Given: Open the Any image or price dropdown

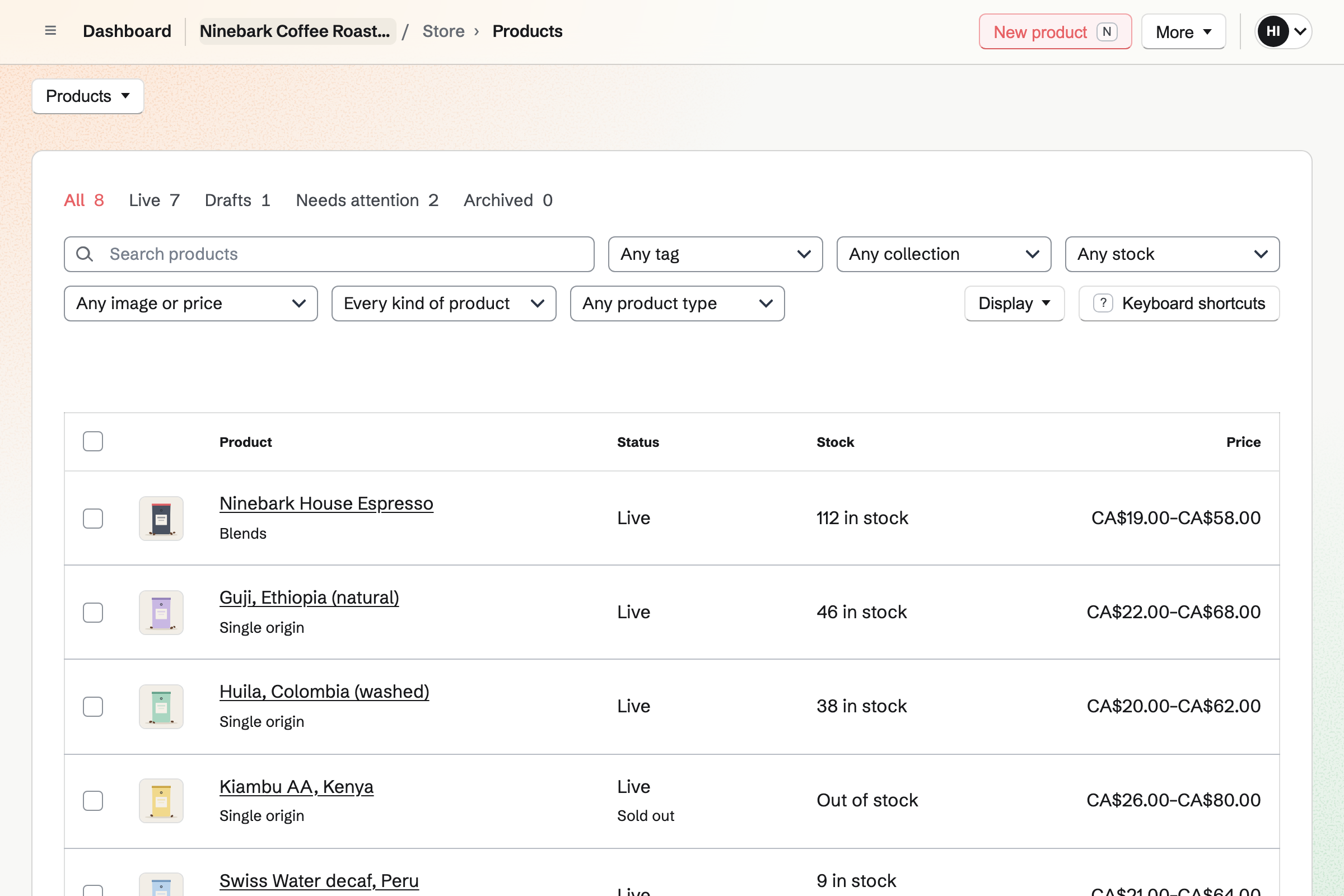Looking at the screenshot, I should click(191, 304).
